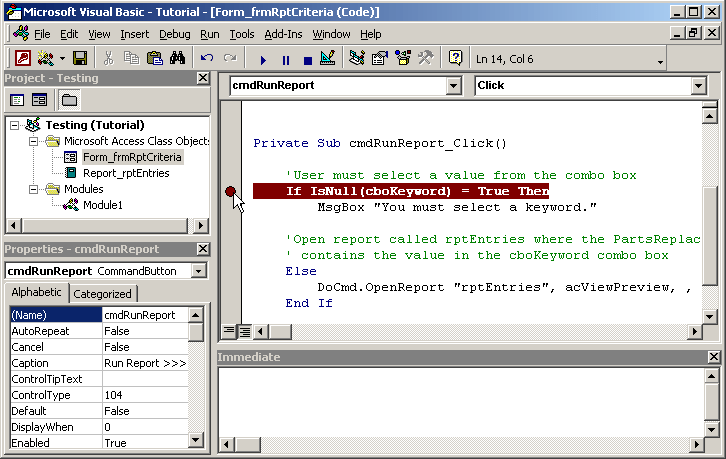The height and width of the screenshot is (459, 726).
Task: Click the Undo arrow icon
Action: (207, 58)
